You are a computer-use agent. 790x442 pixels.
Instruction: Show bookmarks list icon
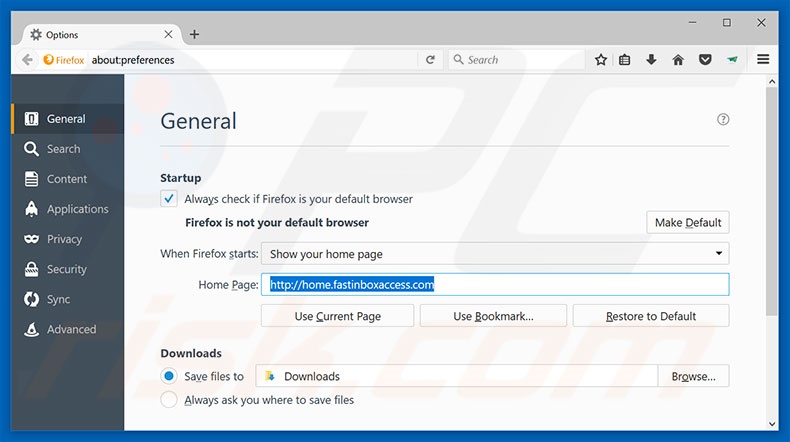coord(624,60)
